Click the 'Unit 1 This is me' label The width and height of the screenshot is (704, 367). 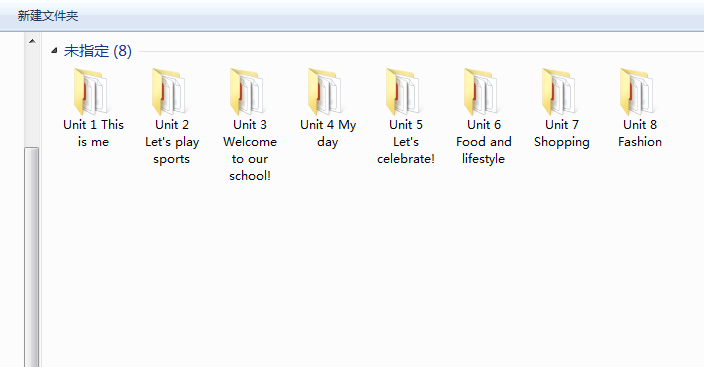93,133
